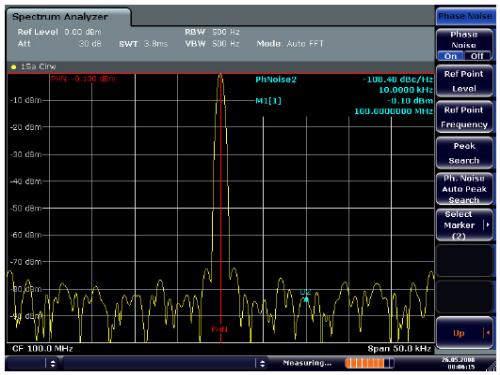This screenshot has width=500, height=375.
Task: Click the D2 delta marker triangle
Action: (x=306, y=299)
